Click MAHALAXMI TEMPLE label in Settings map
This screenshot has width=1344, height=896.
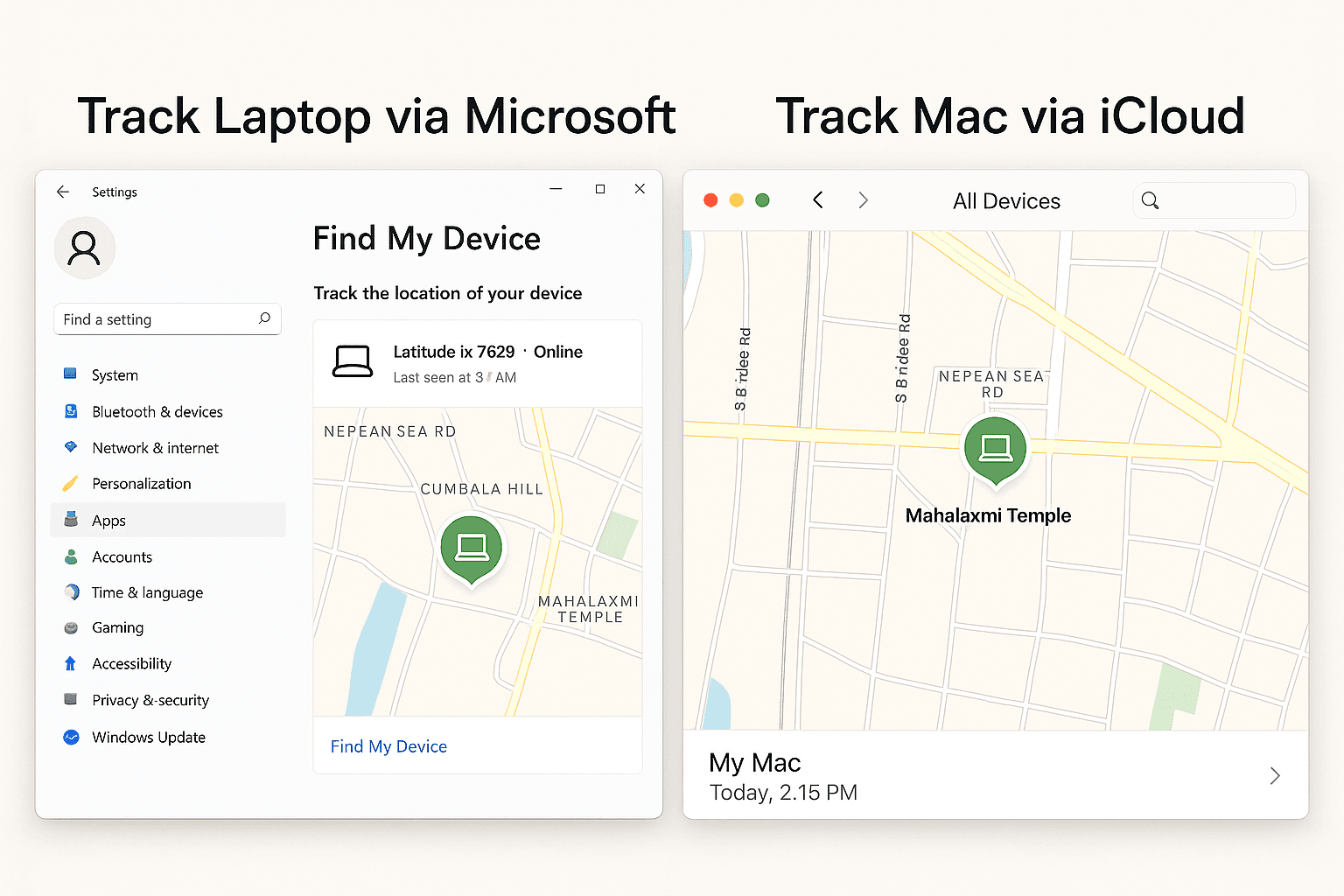click(x=589, y=609)
